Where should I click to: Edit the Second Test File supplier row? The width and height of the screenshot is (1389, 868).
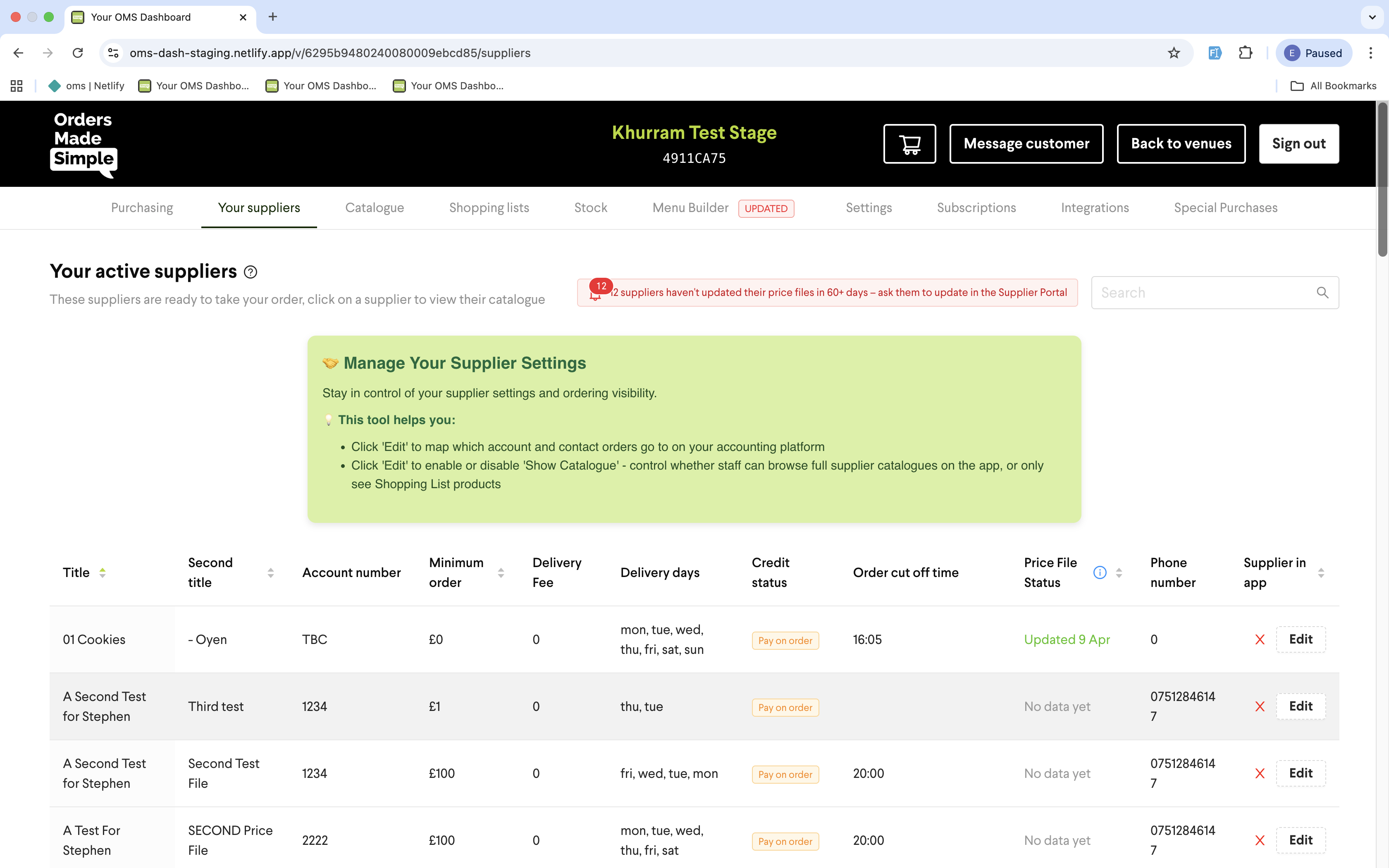pyautogui.click(x=1301, y=774)
